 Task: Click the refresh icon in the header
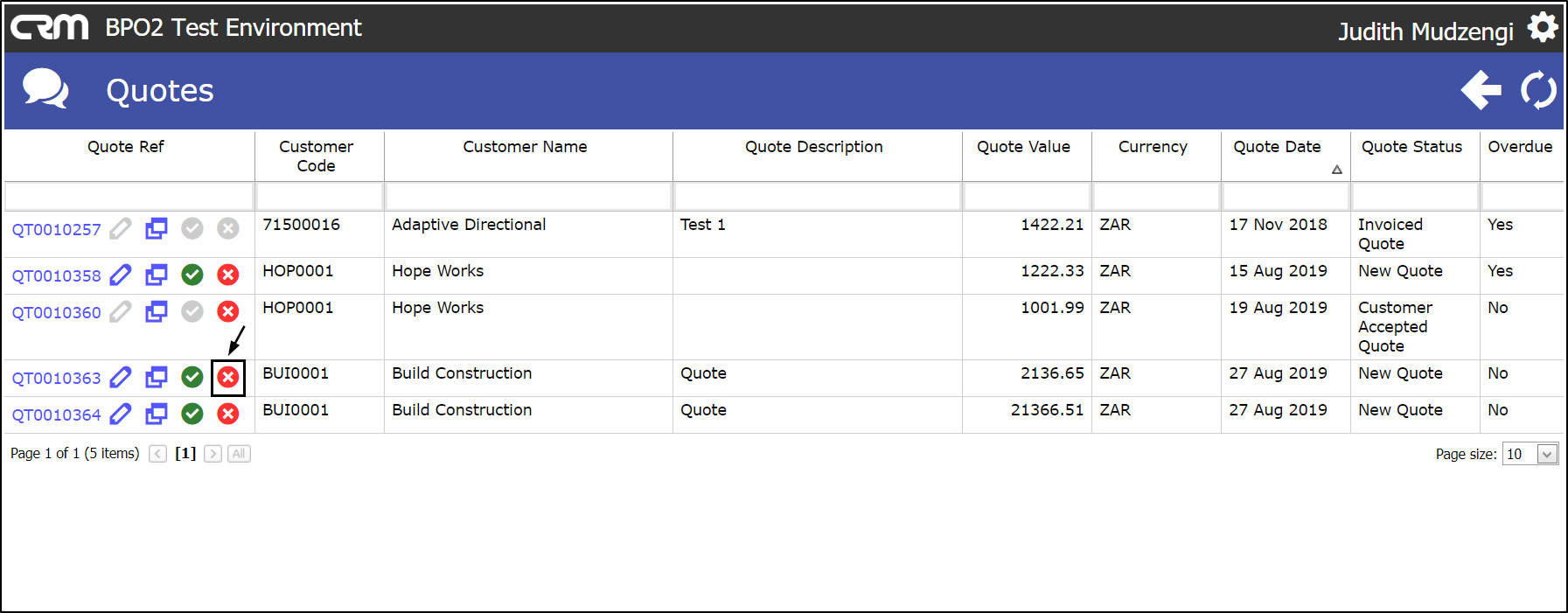point(1538,90)
